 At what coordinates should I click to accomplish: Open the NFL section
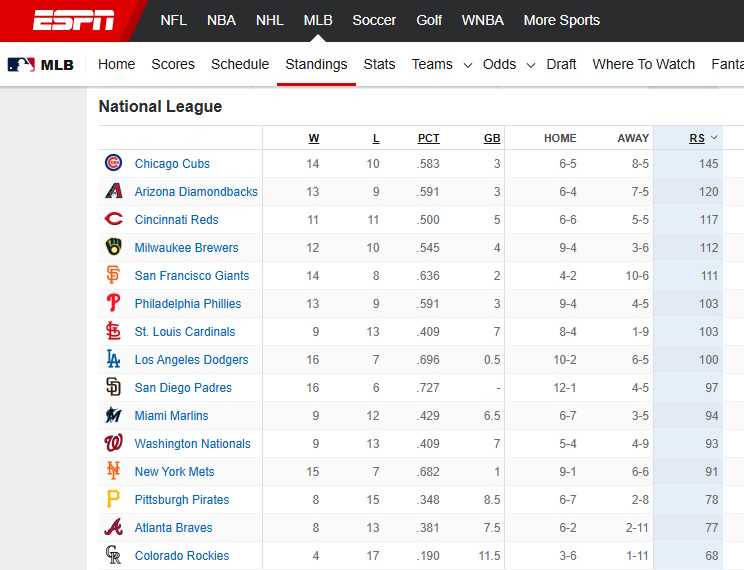(x=174, y=20)
